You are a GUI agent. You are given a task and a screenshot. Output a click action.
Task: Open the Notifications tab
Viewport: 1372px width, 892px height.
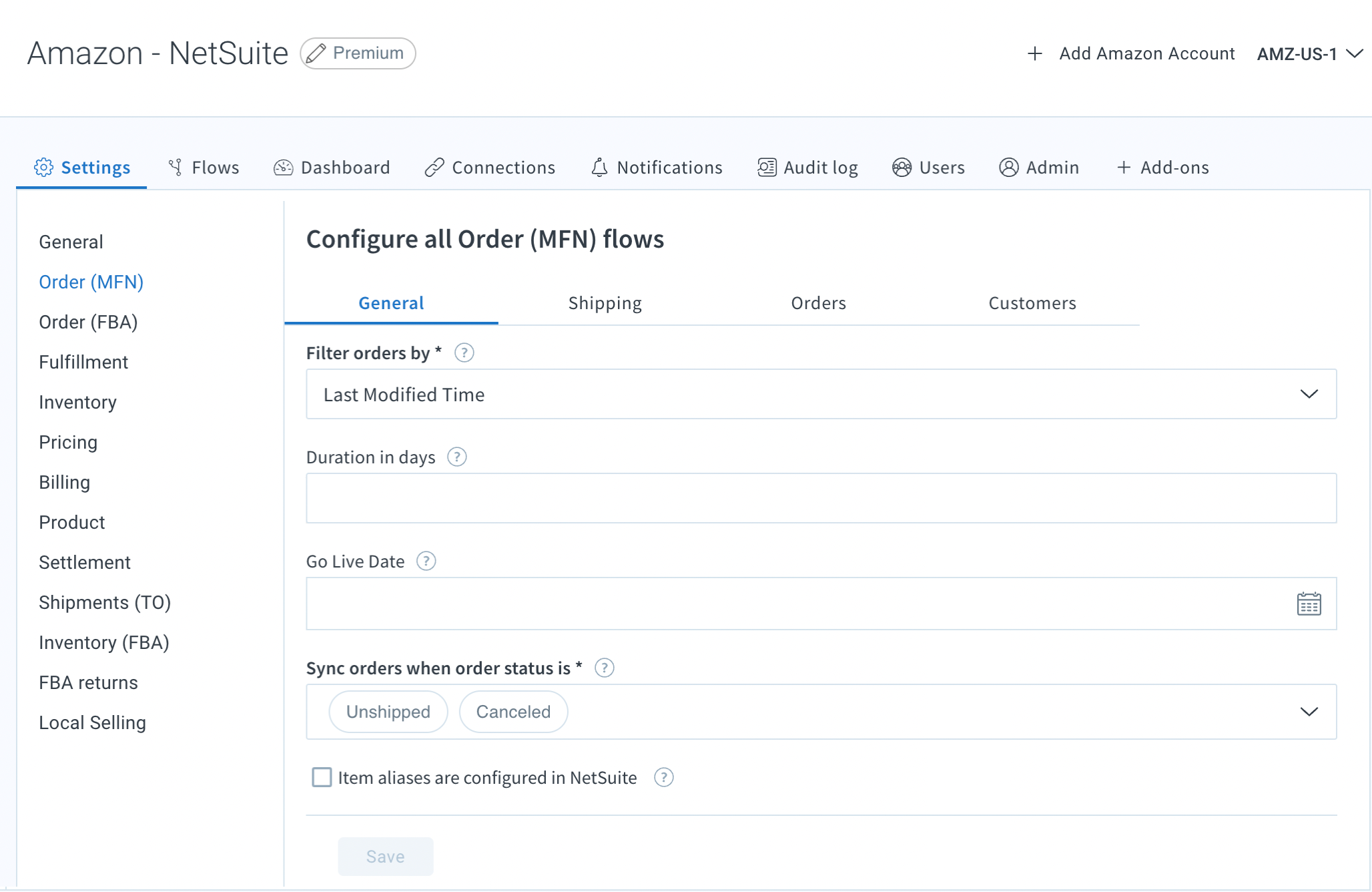pyautogui.click(x=657, y=168)
